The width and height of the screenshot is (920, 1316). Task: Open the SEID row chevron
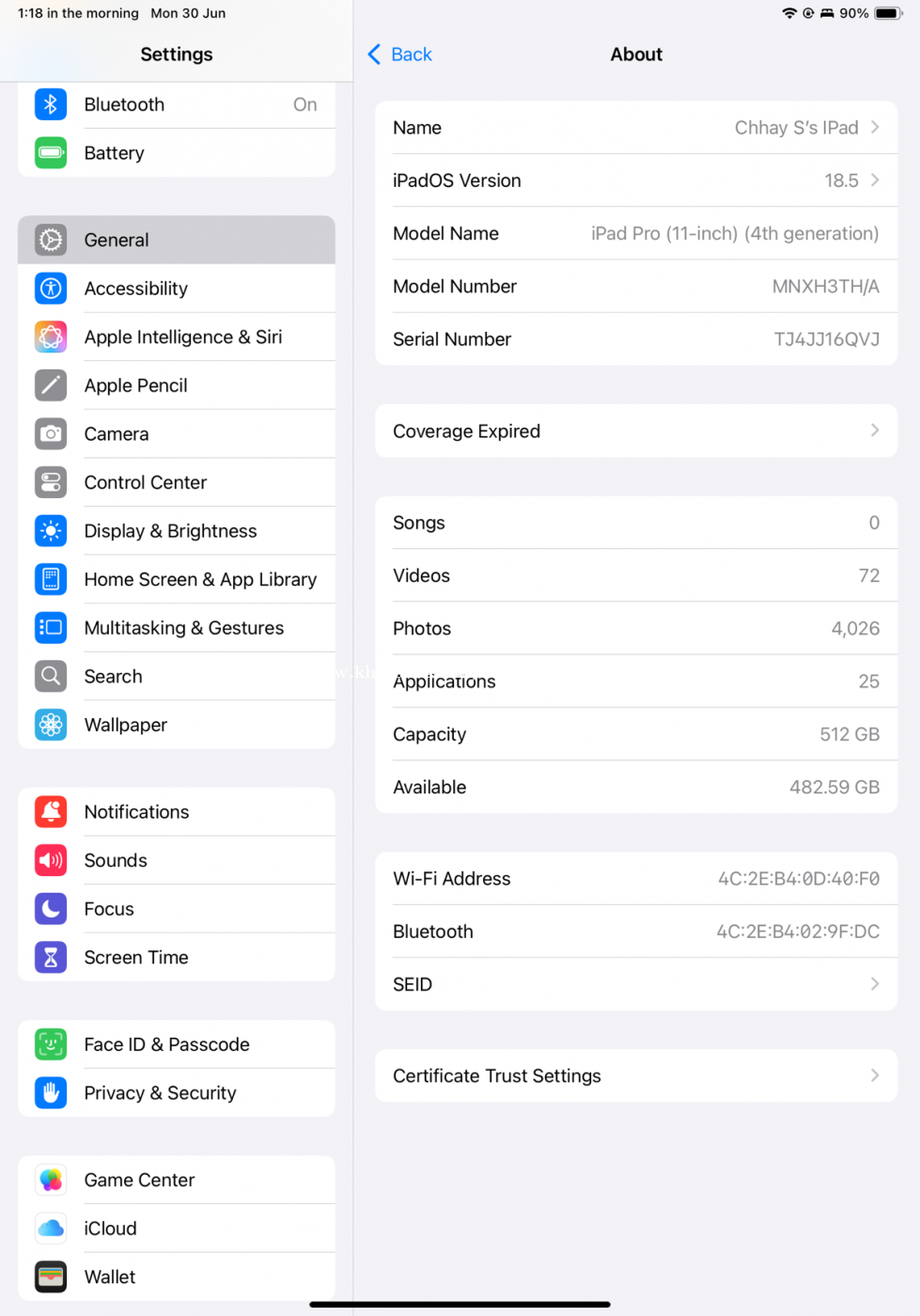tap(875, 984)
